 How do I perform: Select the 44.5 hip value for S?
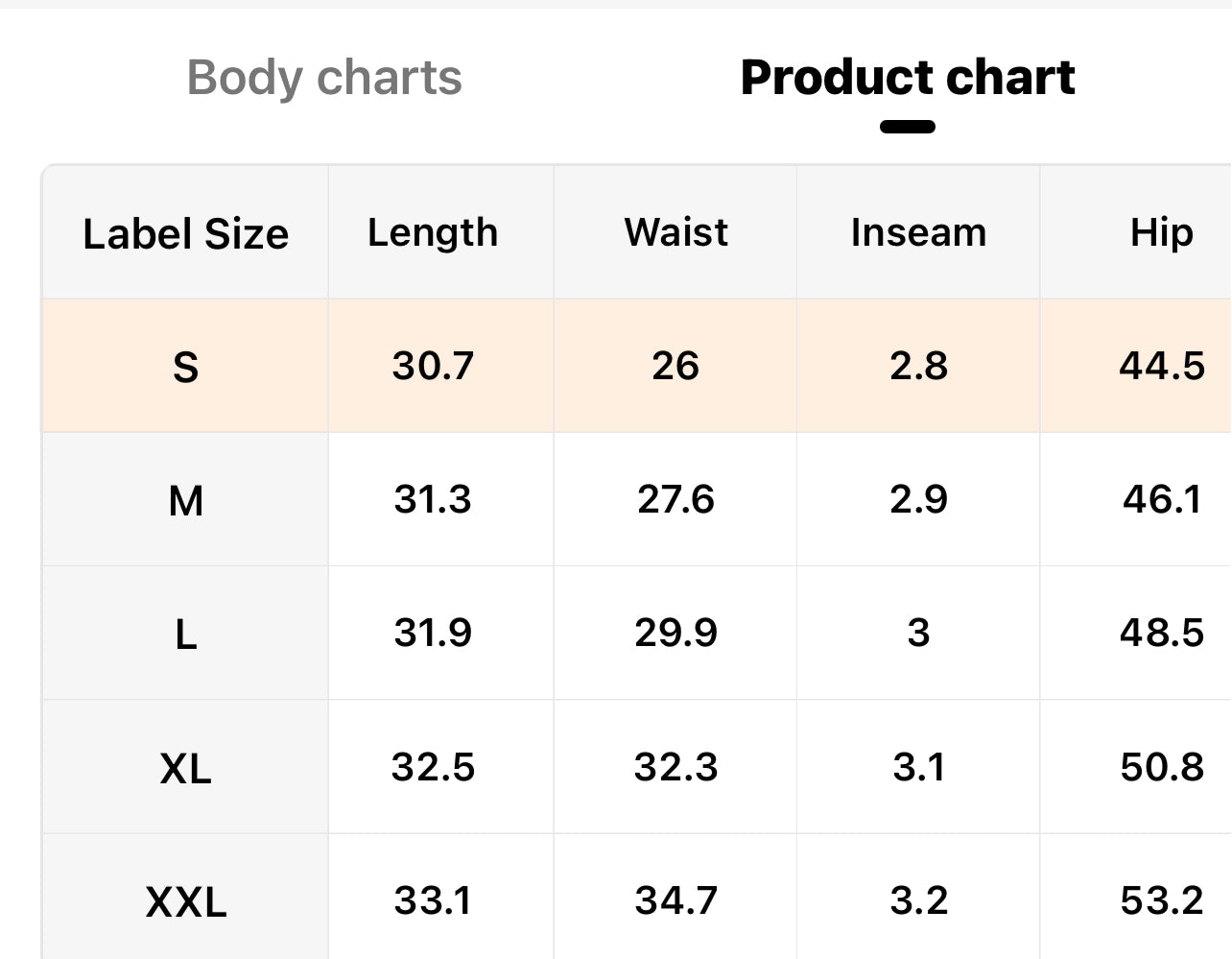(1161, 366)
